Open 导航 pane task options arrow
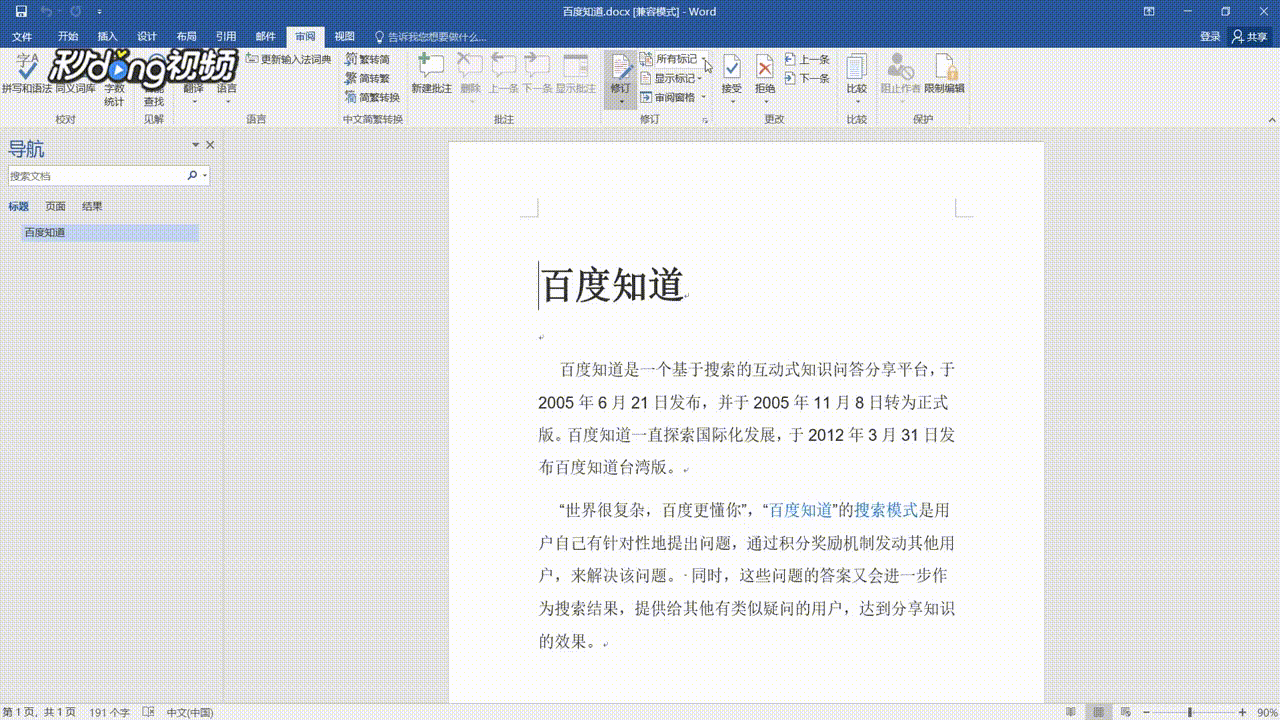Screen dimensions: 1280x720 [196, 145]
